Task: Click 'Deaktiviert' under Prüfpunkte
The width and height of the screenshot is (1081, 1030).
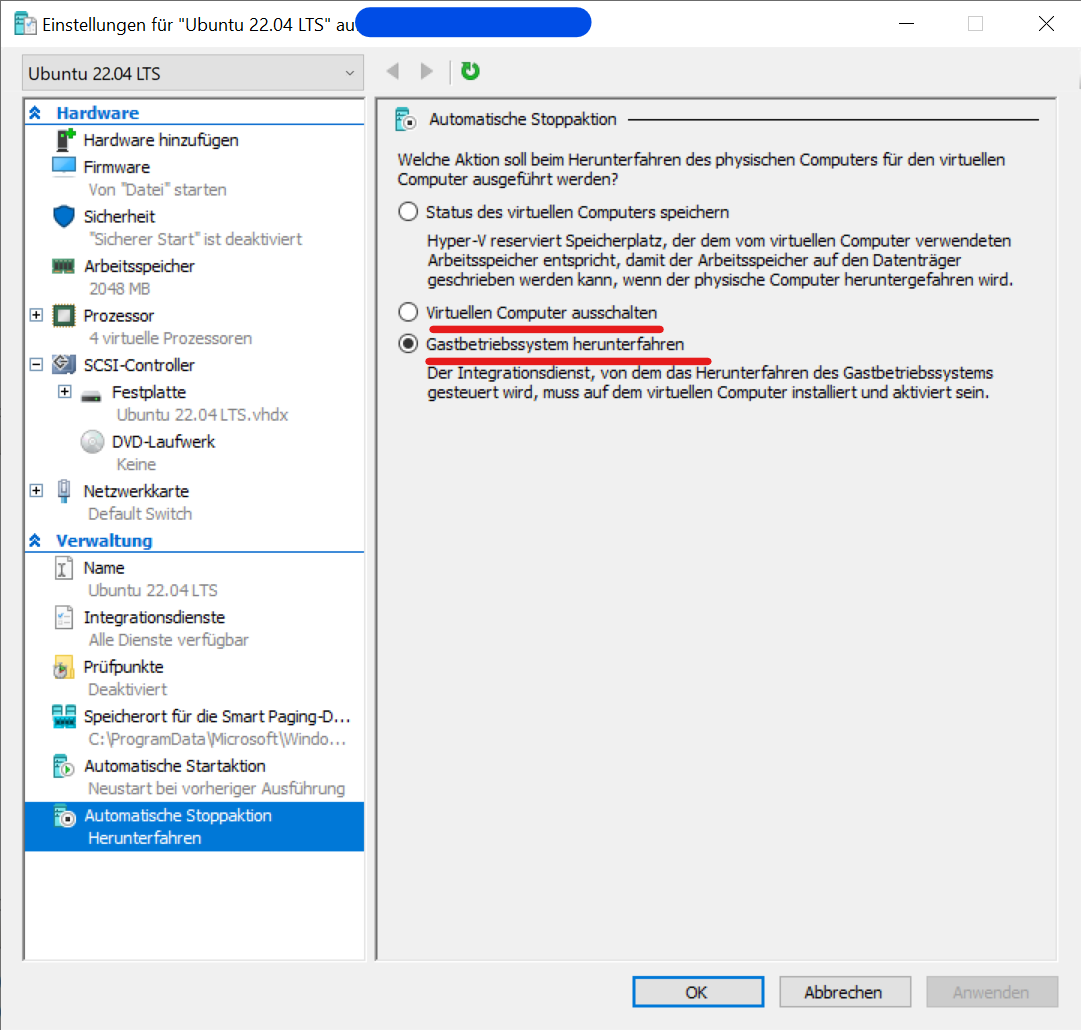Action: point(128,689)
